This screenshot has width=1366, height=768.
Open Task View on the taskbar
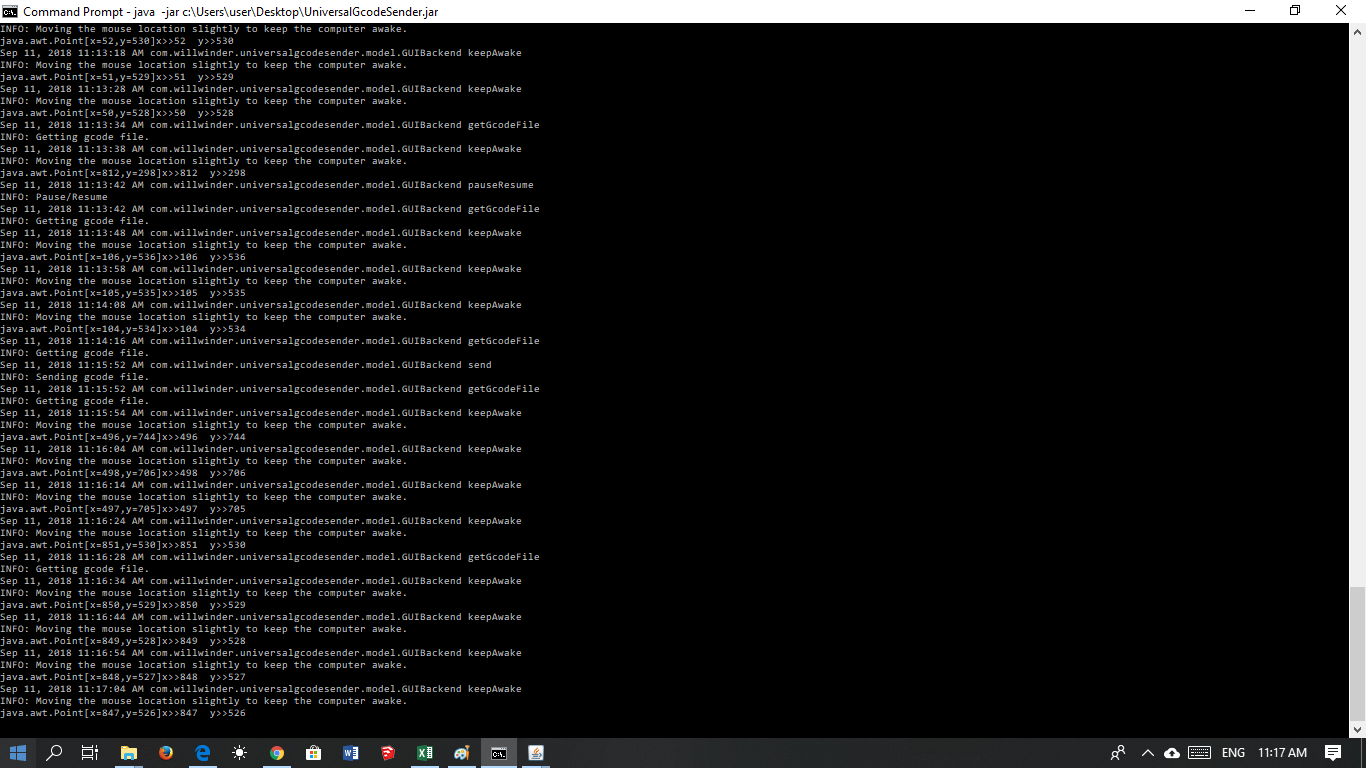coord(90,753)
